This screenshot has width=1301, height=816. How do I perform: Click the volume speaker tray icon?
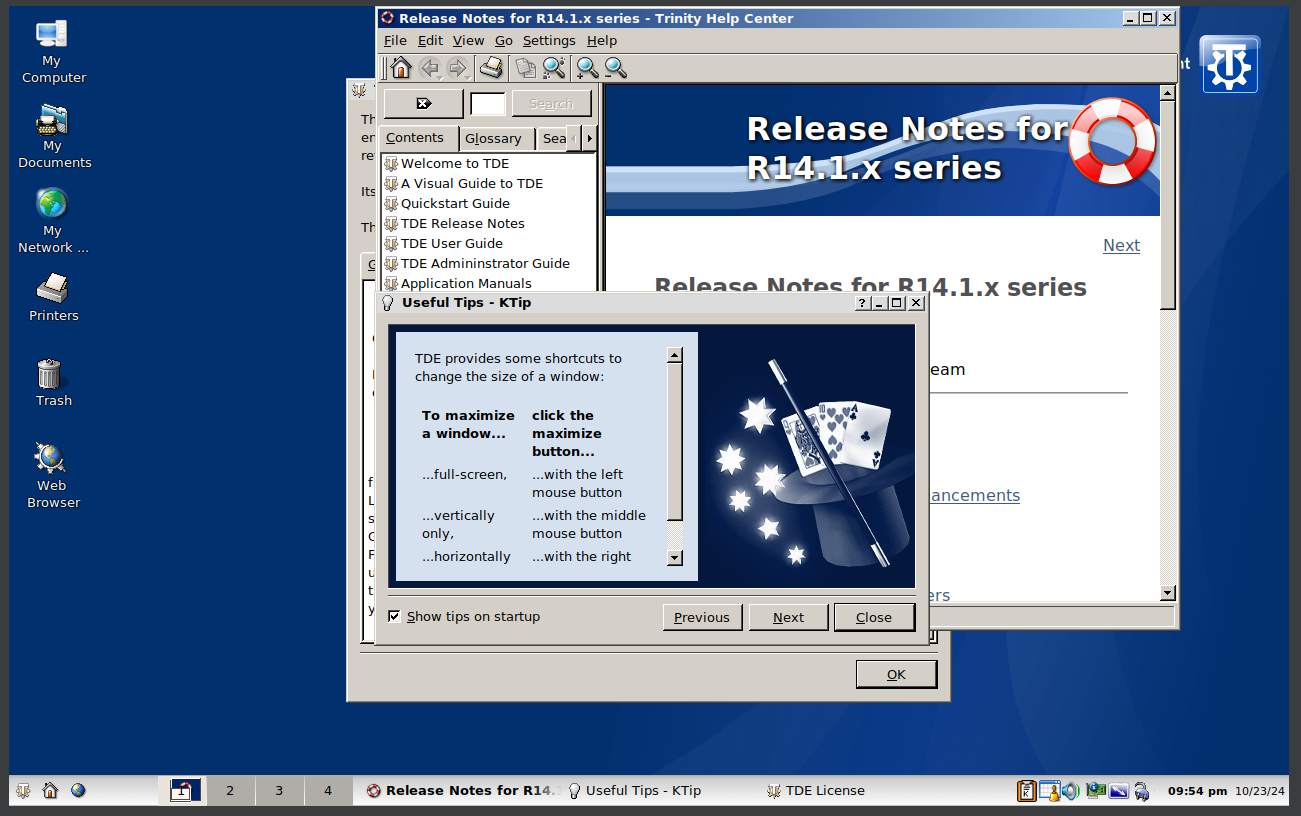click(x=1071, y=791)
